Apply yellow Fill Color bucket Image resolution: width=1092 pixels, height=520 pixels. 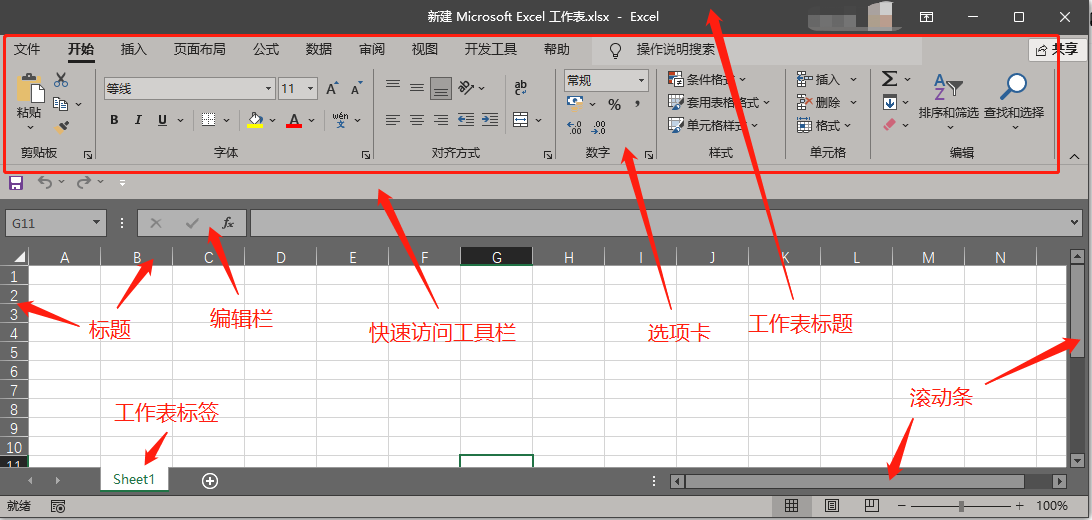(x=255, y=120)
